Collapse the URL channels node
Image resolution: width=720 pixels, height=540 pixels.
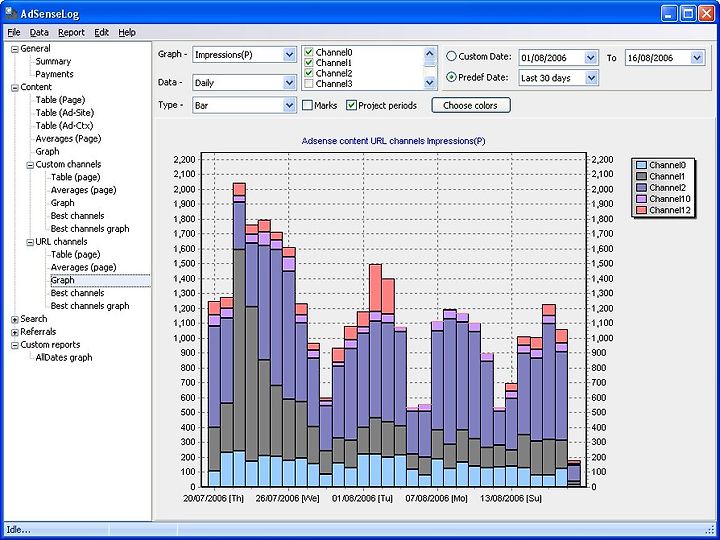pos(30,242)
